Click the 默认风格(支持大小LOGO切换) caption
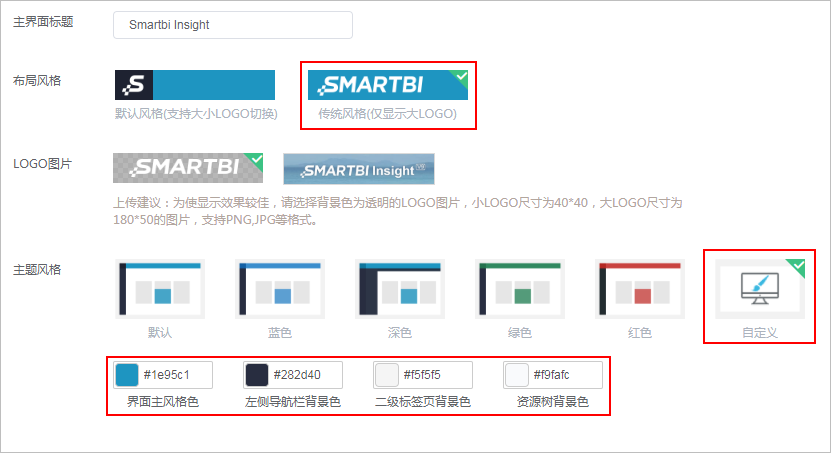Image resolution: width=831 pixels, height=453 pixels. coord(196,114)
